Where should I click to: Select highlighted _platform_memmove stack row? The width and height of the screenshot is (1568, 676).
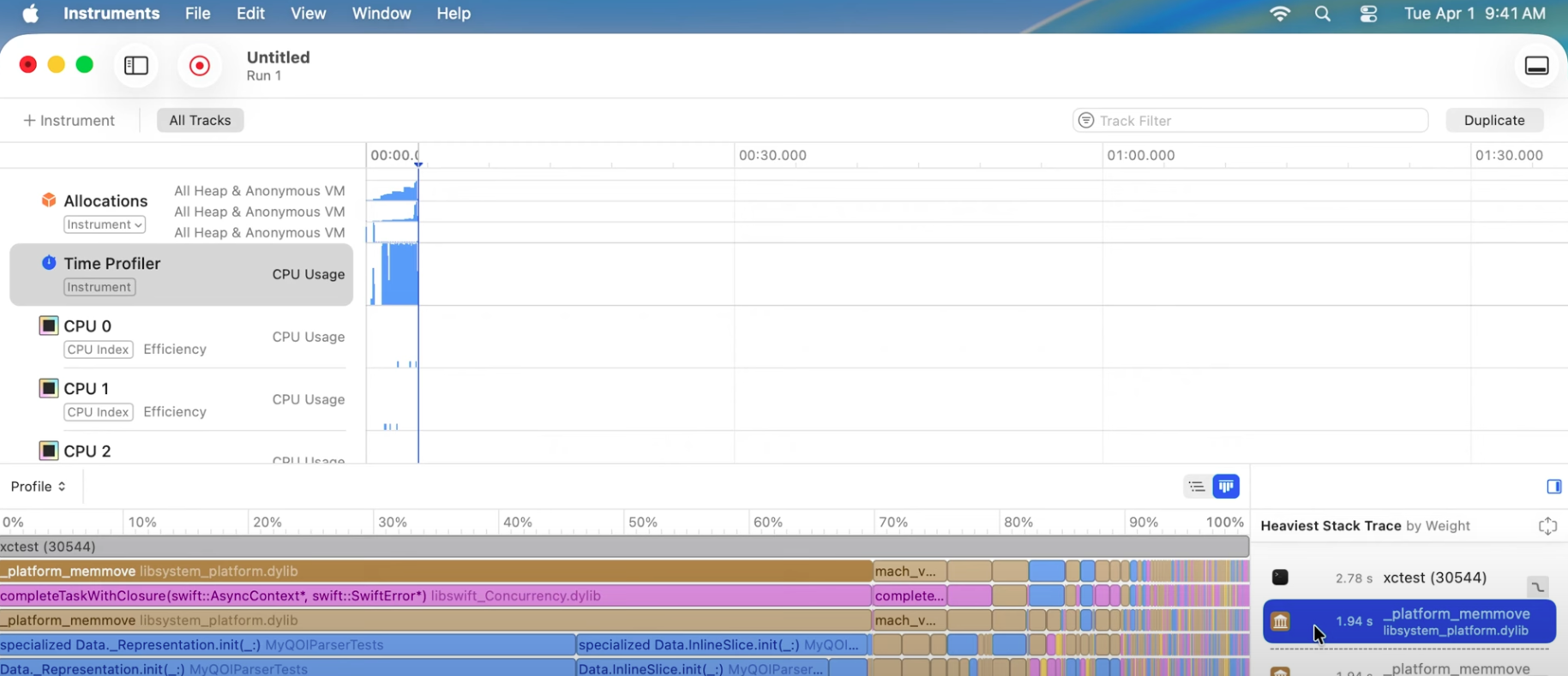pos(1409,622)
